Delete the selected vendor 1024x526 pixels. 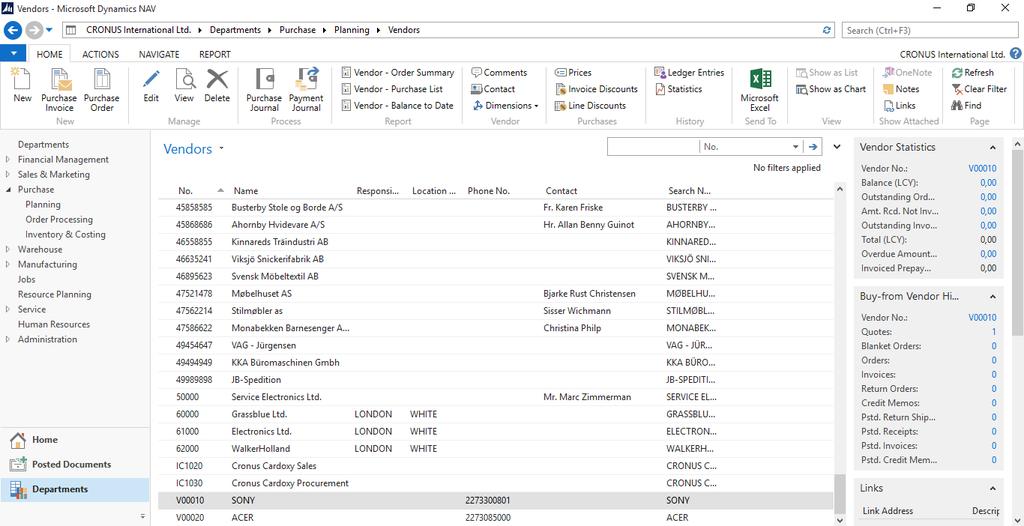click(x=217, y=86)
